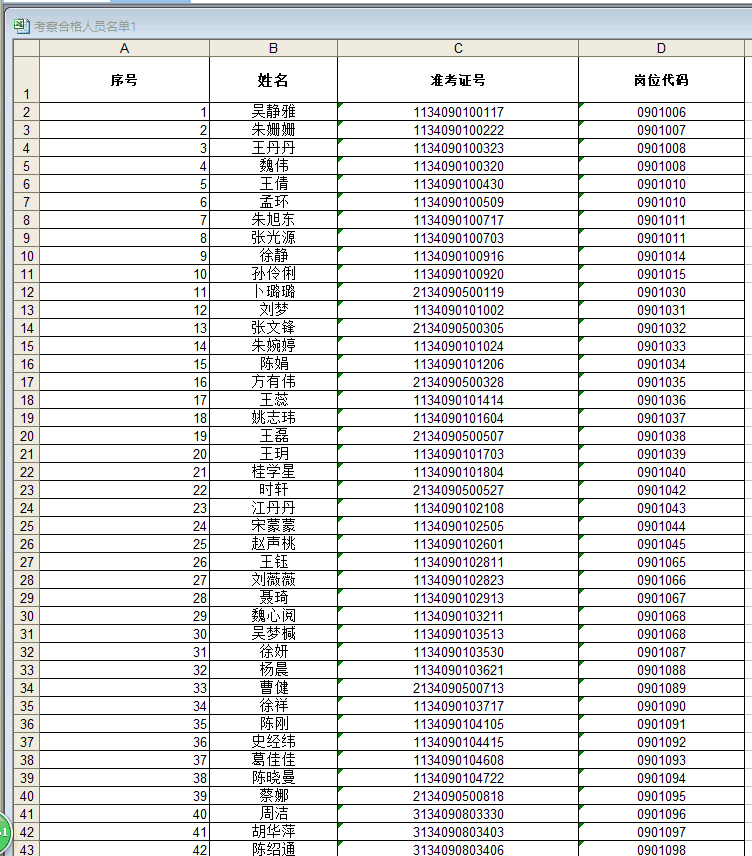
Task: Select row 30 header
Action: [26, 616]
